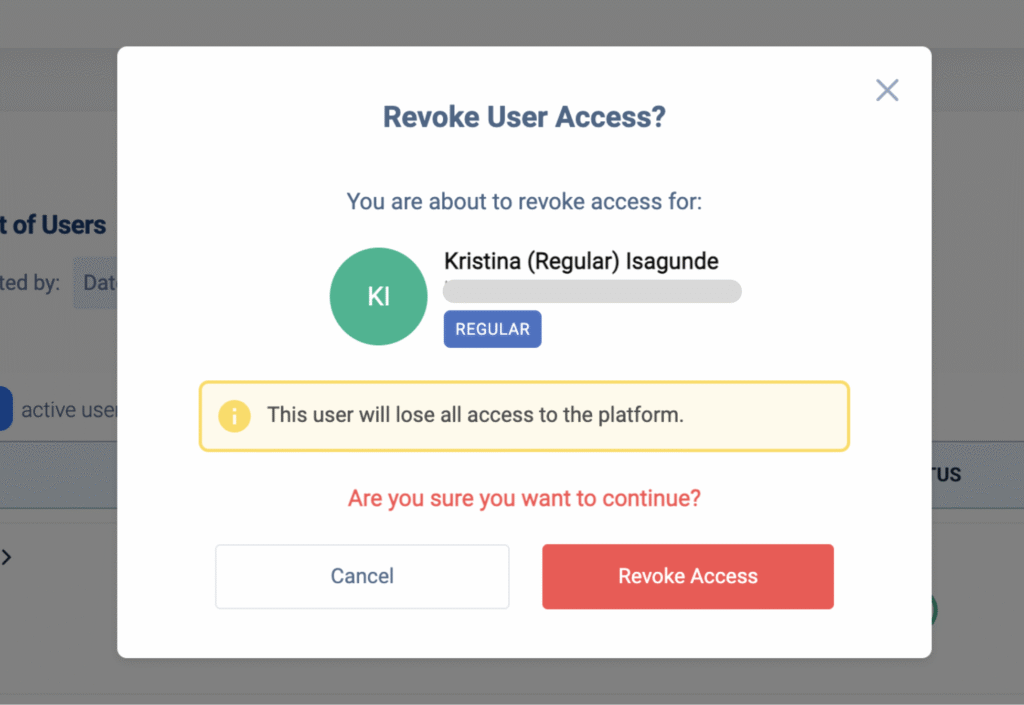Screen dimensions: 1024x705
Task: Click the STATUS column header
Action: 946,474
